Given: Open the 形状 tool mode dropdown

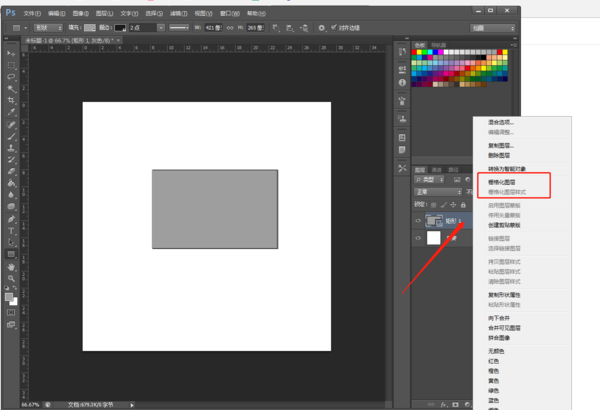Looking at the screenshot, I should [x=48, y=28].
